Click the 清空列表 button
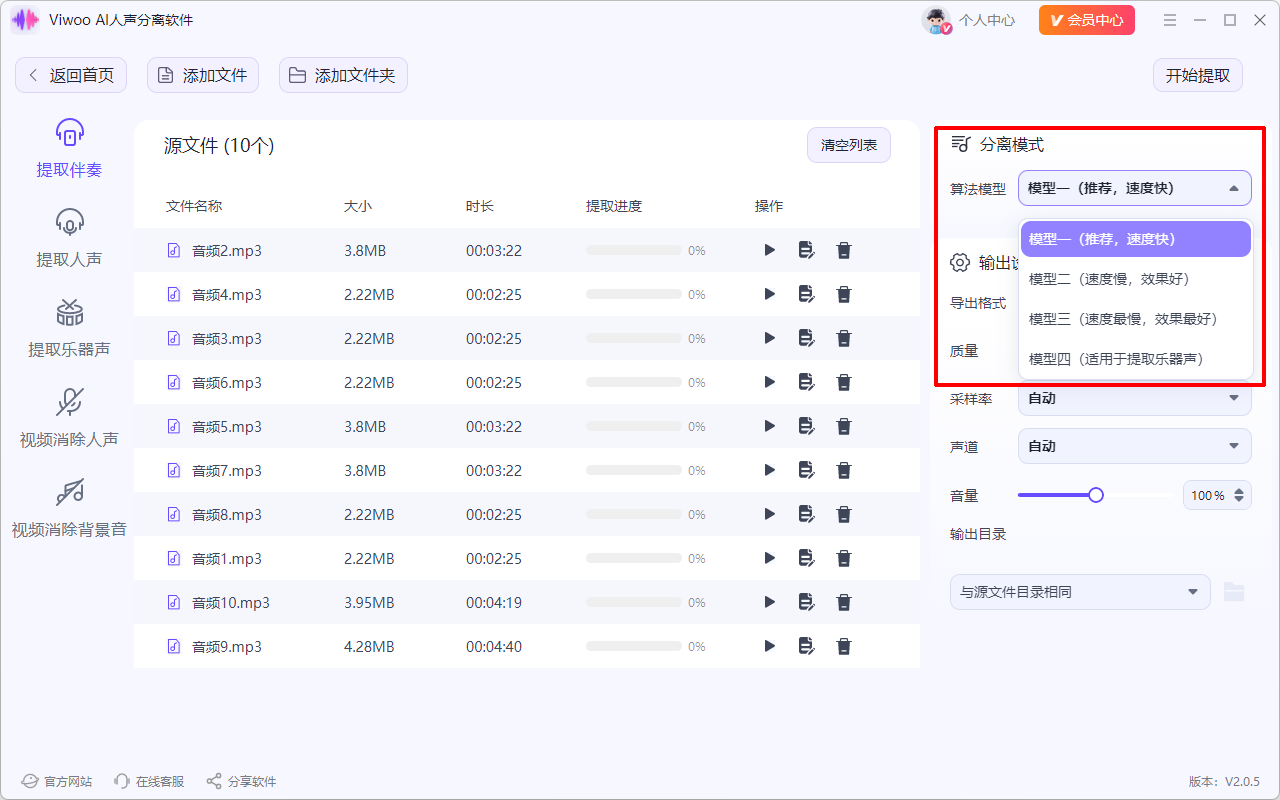Viewport: 1280px width, 800px height. [x=849, y=145]
